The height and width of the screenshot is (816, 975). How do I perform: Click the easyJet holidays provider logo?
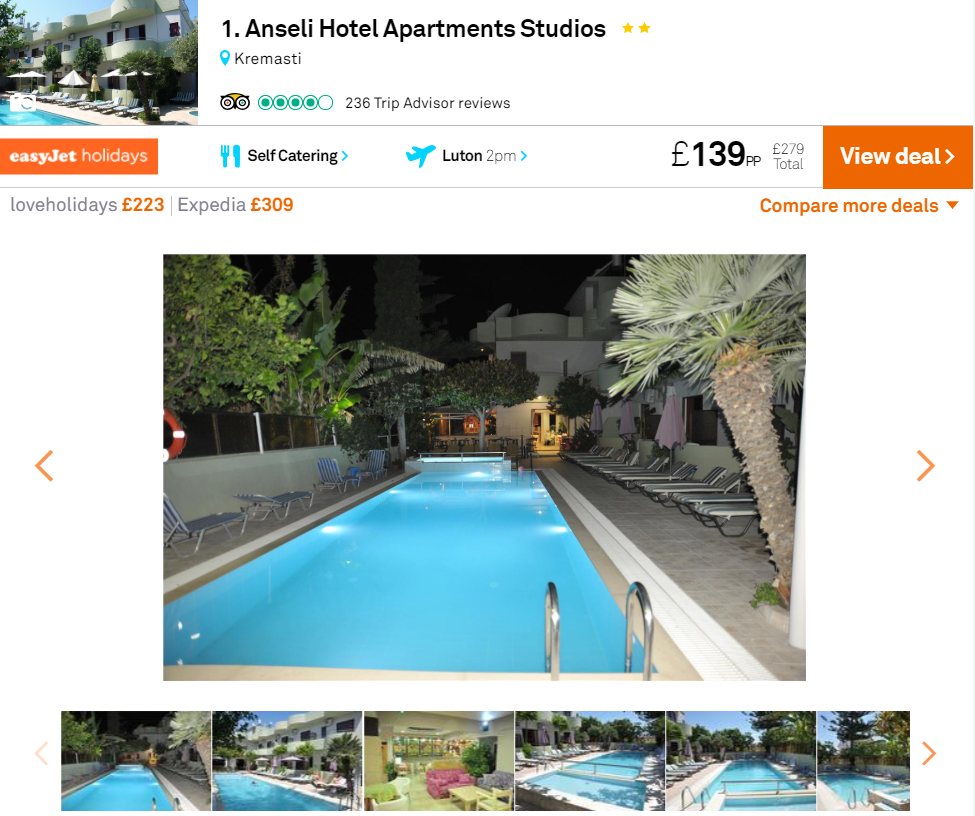pyautogui.click(x=79, y=156)
